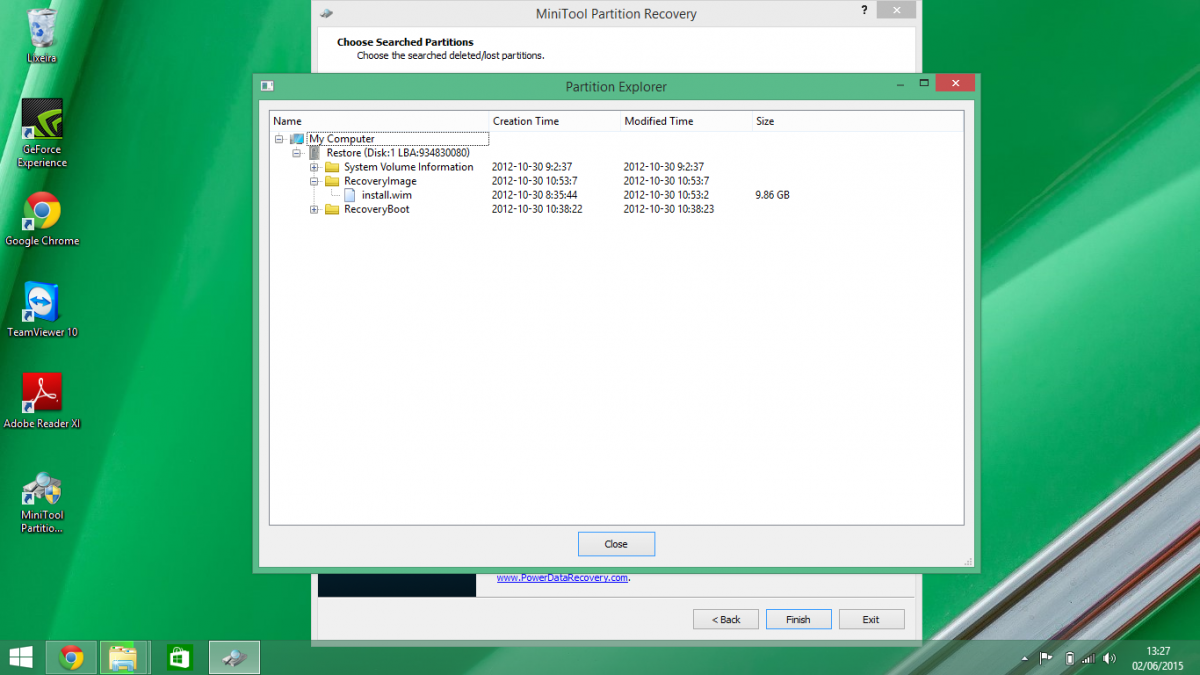Click the Restore disk drive icon
Viewport: 1200px width, 675px height.
pos(315,153)
